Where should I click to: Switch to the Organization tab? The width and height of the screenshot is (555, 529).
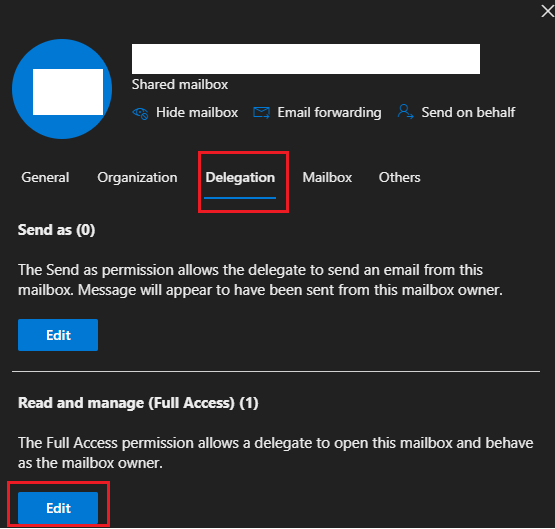pyautogui.click(x=137, y=178)
